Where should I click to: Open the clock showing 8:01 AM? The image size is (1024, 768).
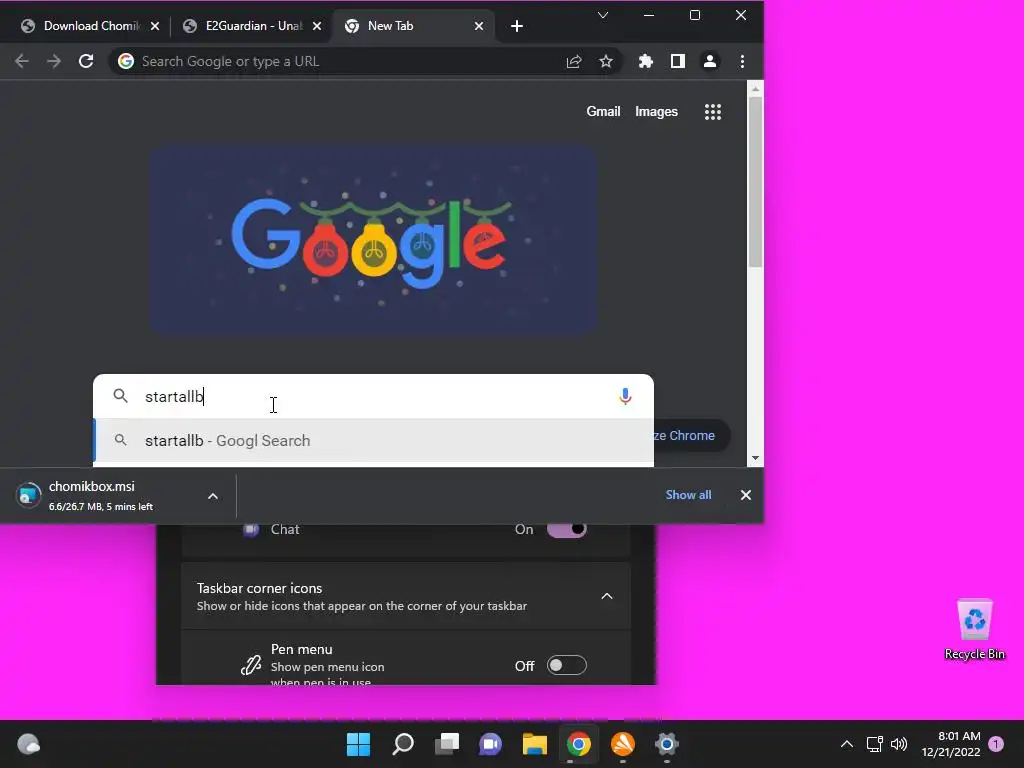click(951, 744)
